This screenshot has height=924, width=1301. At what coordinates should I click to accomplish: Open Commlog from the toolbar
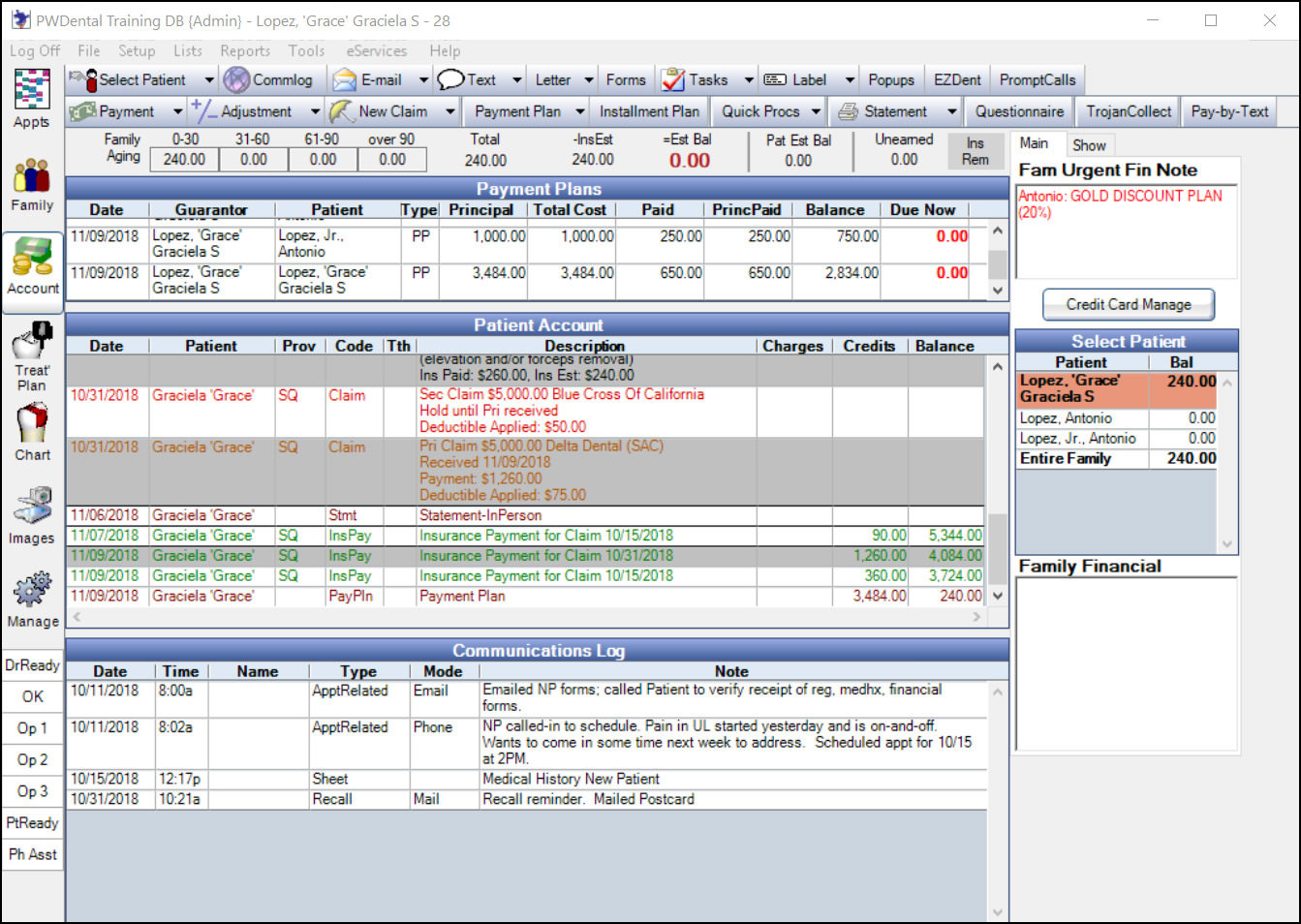click(x=269, y=80)
